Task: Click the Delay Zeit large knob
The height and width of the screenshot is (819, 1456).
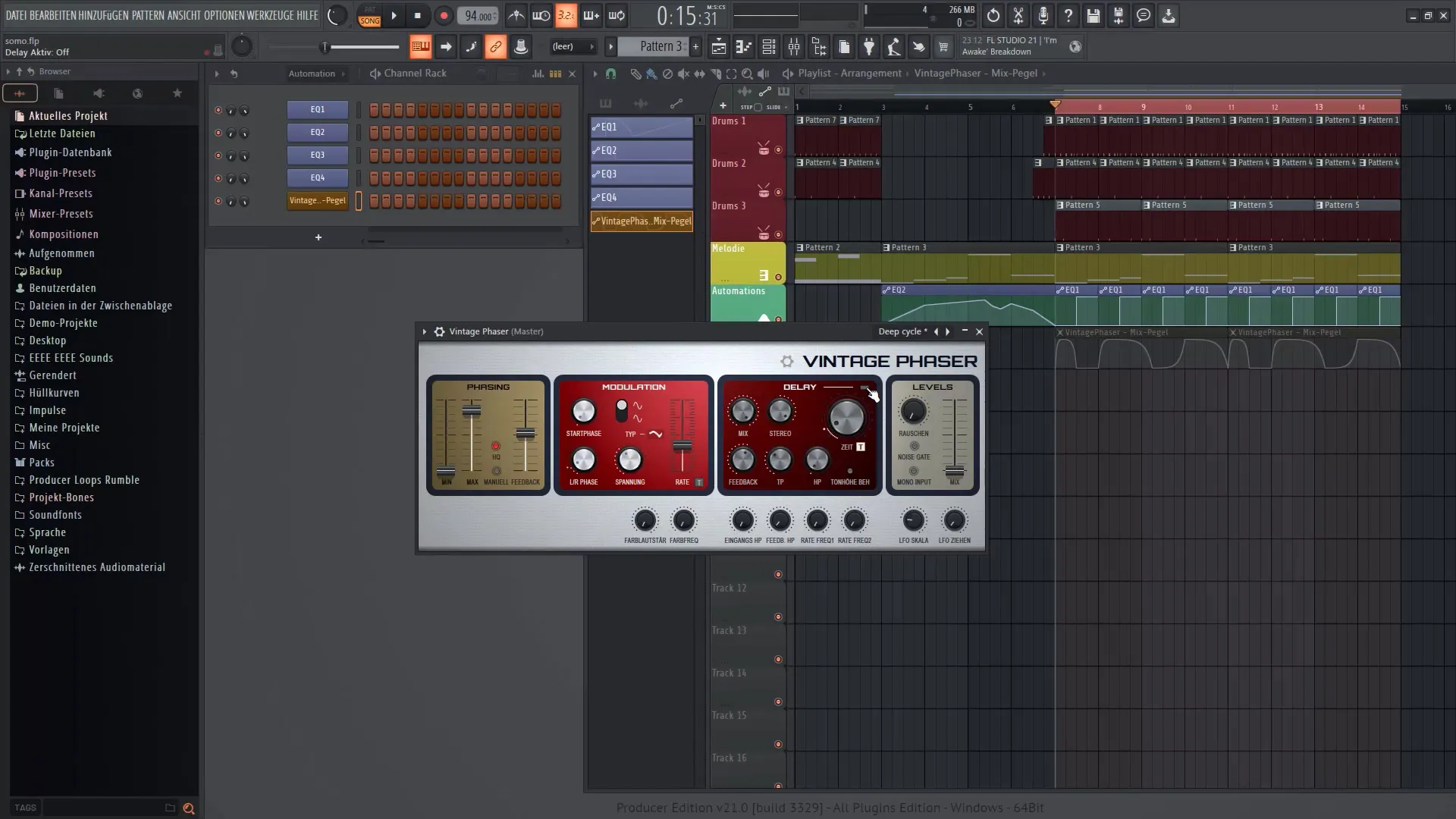Action: tap(846, 417)
